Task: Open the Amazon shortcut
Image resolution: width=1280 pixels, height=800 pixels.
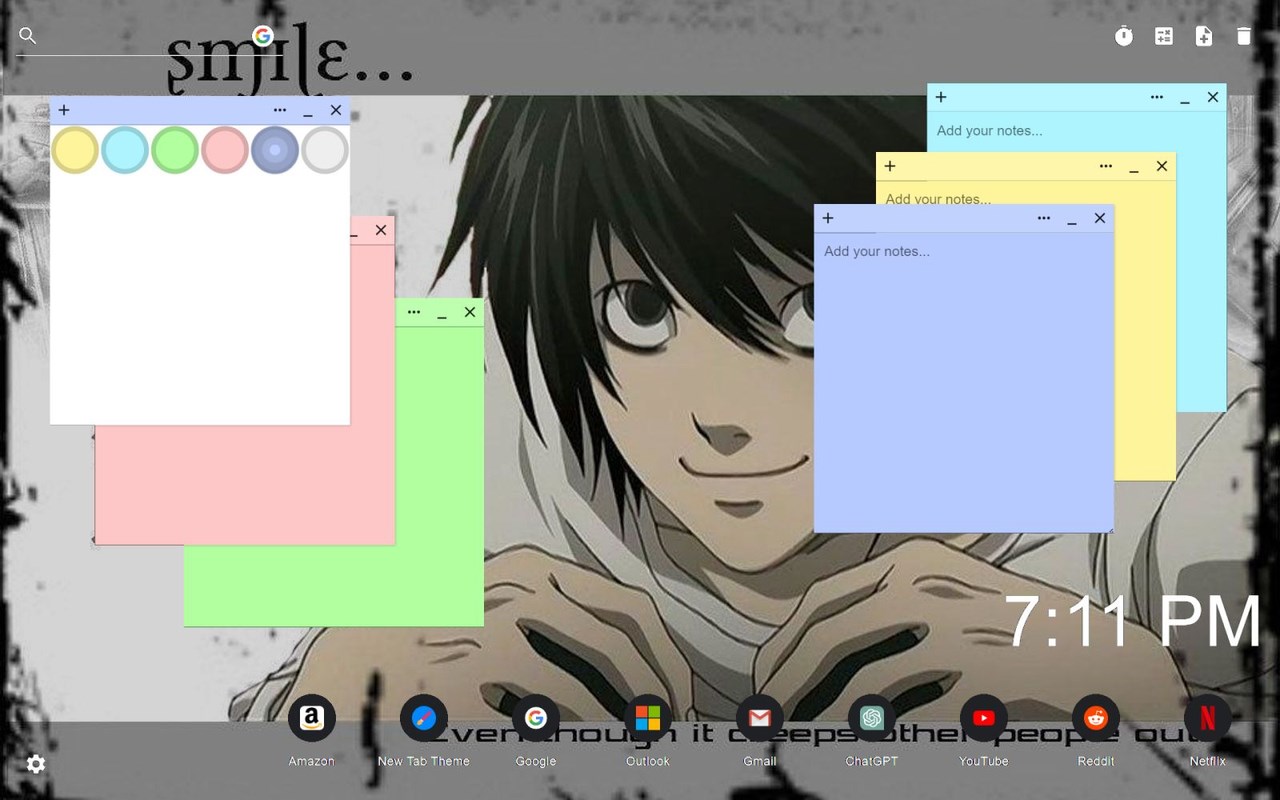Action: pyautogui.click(x=312, y=718)
